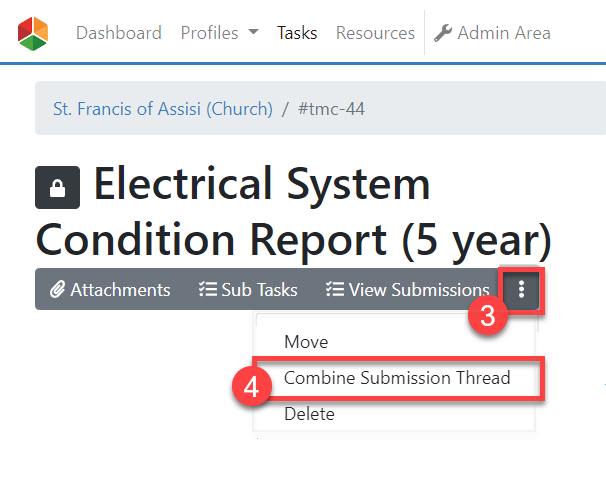The width and height of the screenshot is (606, 486).
Task: Click the colorful app logo icon
Action: coord(33,33)
